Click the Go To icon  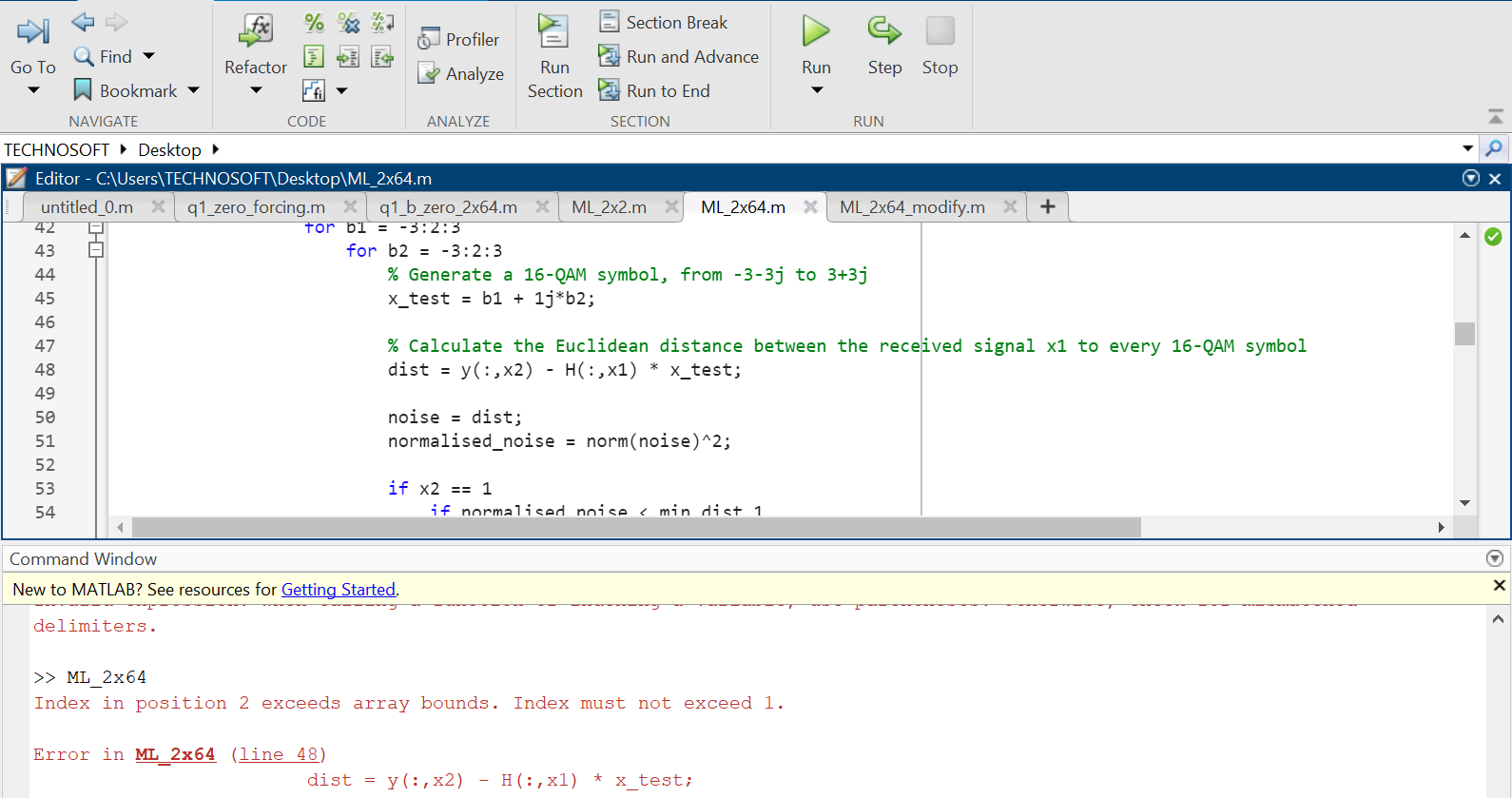pos(33,31)
